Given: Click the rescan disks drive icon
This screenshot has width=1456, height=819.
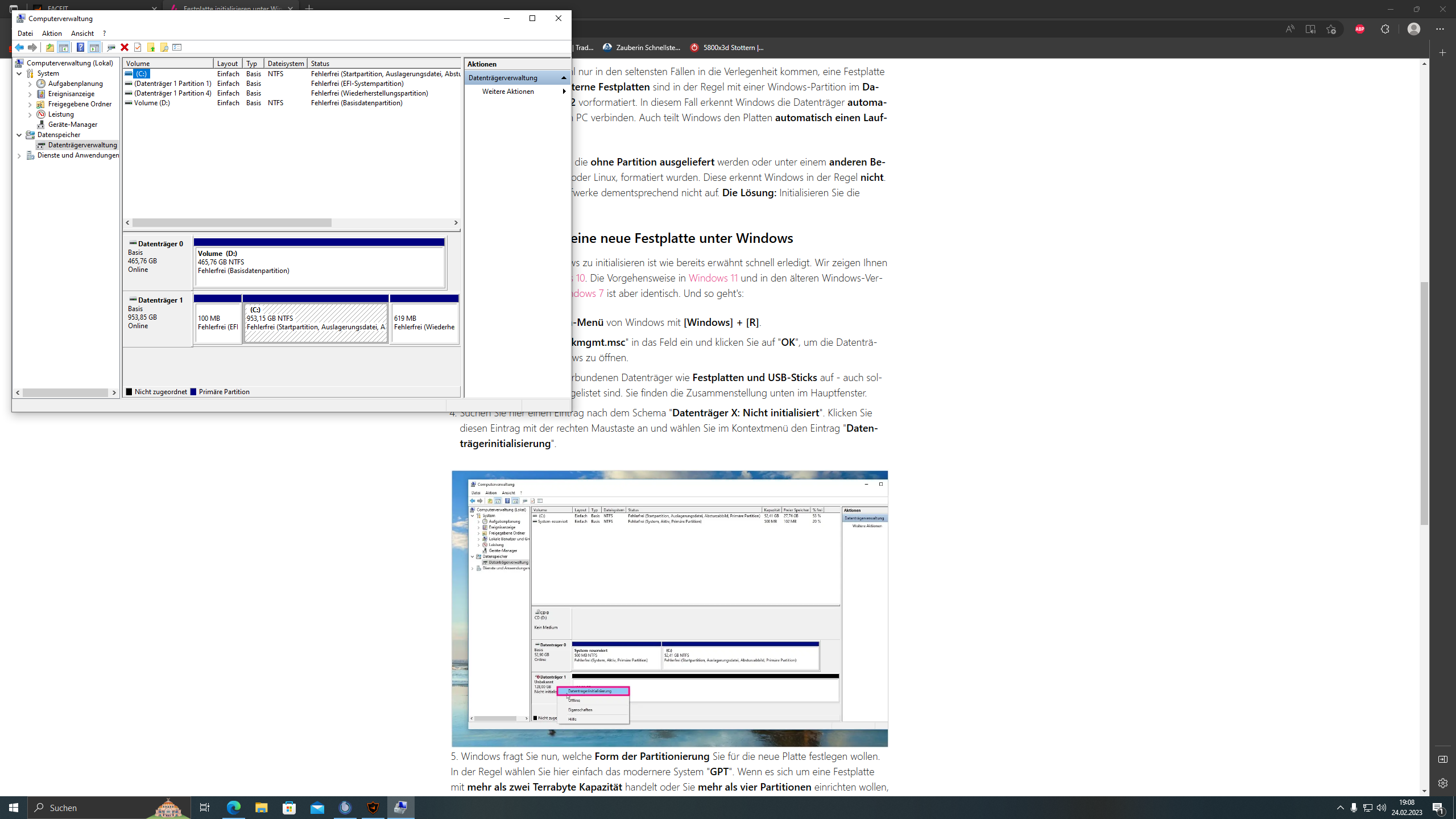Looking at the screenshot, I should (111, 47).
